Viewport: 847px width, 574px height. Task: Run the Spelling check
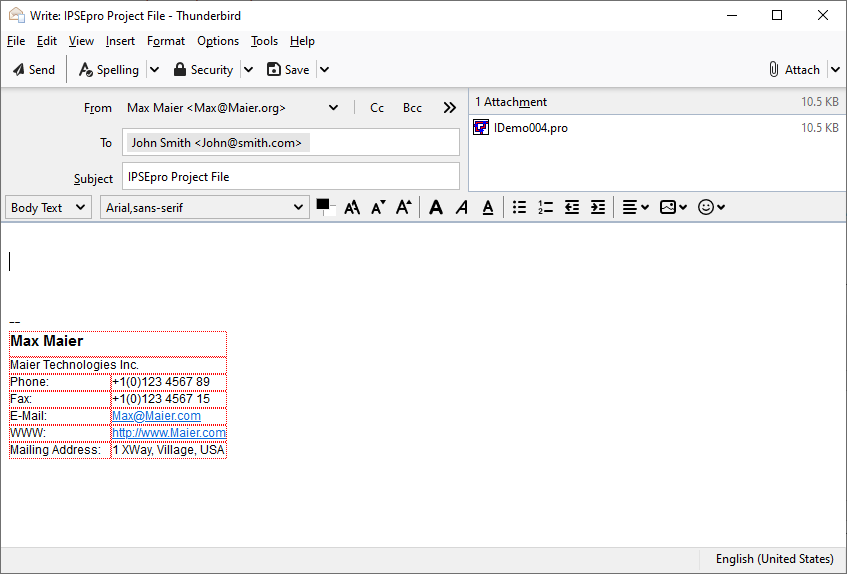pos(109,70)
